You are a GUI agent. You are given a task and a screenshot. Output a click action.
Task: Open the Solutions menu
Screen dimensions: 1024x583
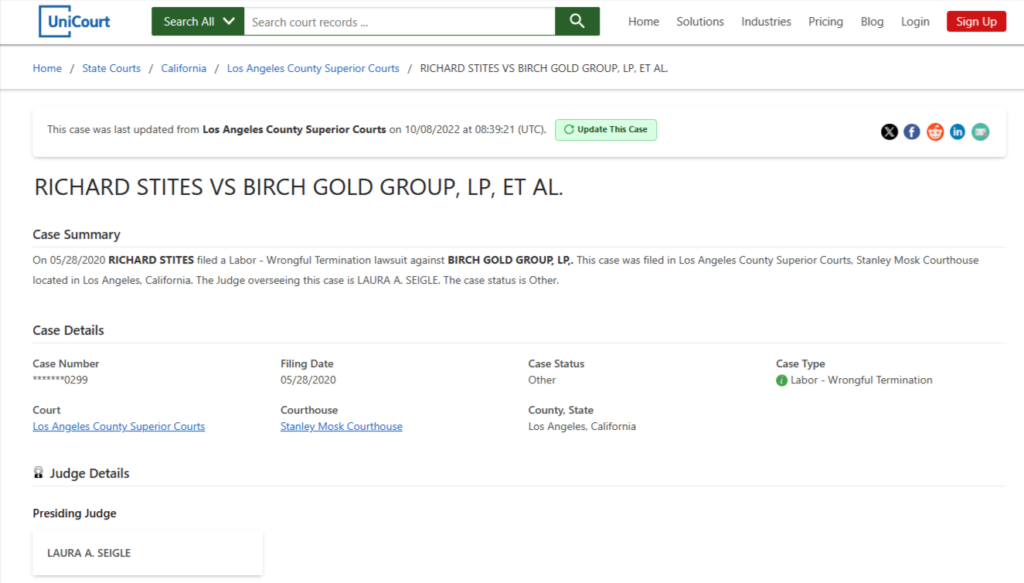click(x=700, y=22)
